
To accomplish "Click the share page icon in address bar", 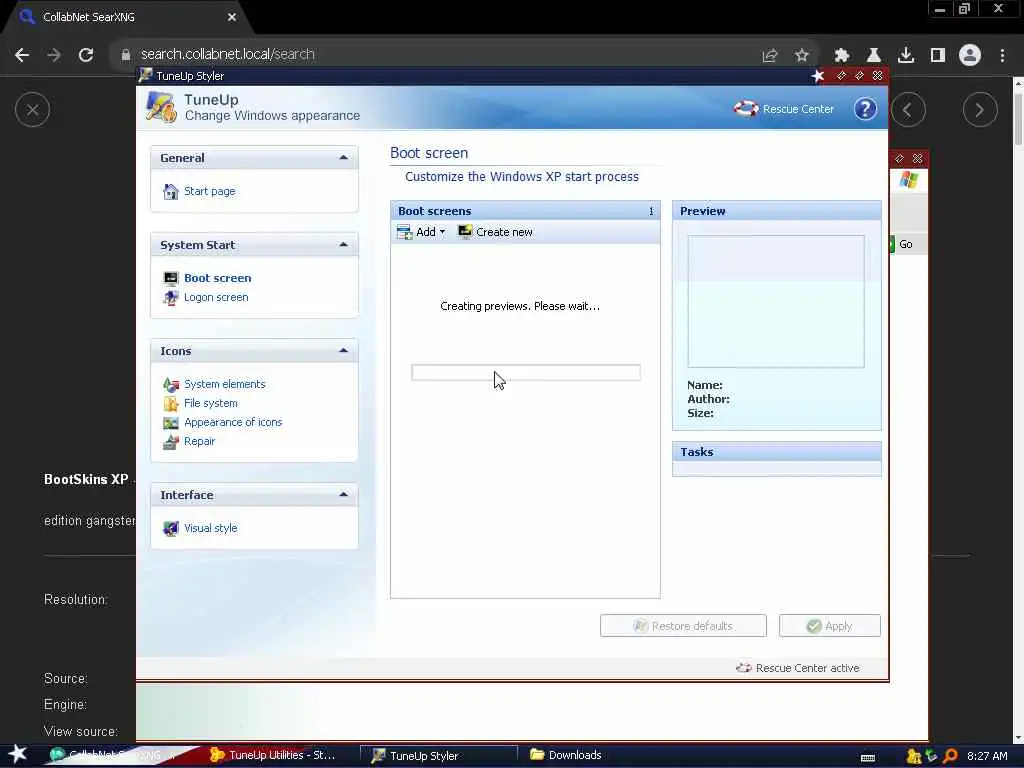I will tap(770, 56).
